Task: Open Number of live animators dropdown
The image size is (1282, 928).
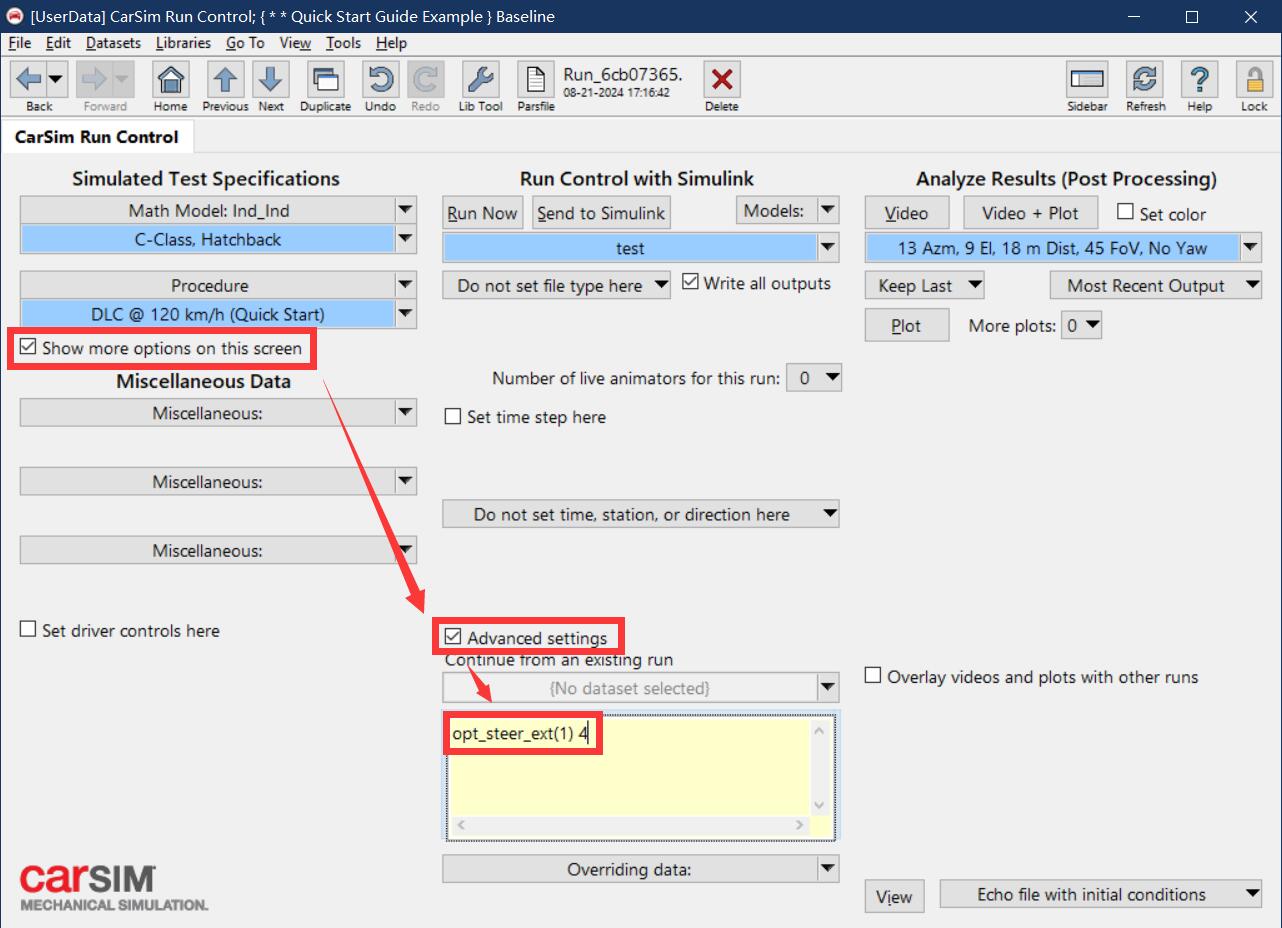Action: click(814, 378)
